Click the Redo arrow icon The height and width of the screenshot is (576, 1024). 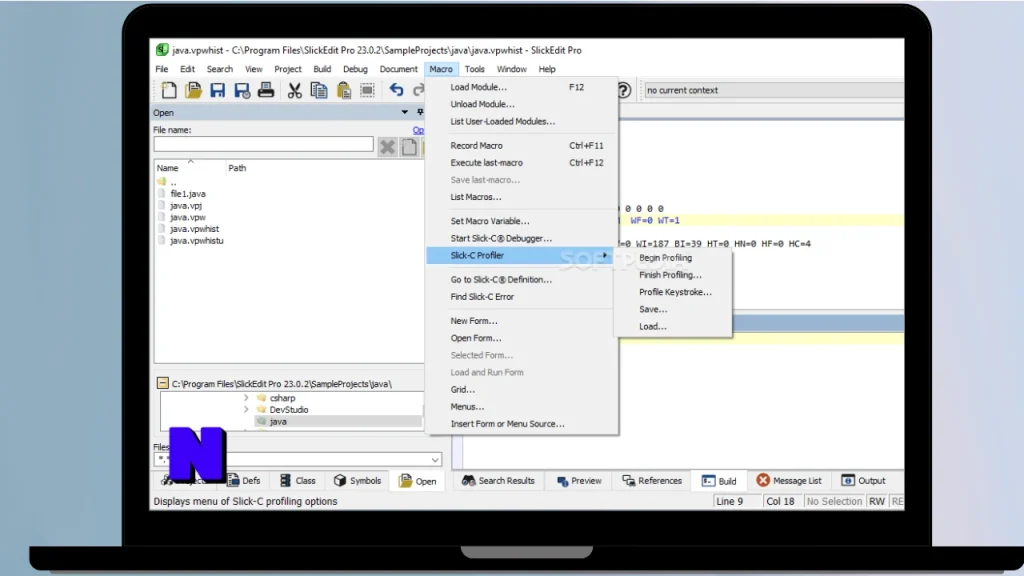(419, 90)
